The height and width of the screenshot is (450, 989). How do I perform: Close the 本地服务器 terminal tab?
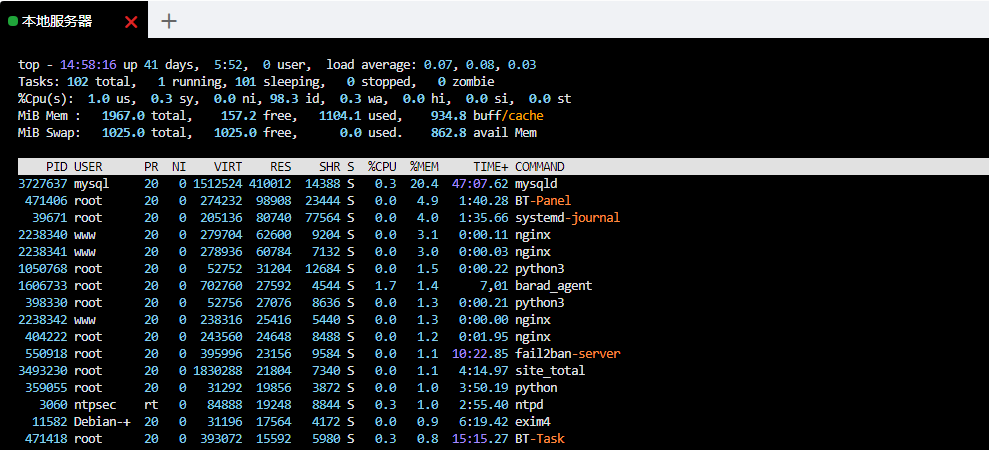point(131,21)
